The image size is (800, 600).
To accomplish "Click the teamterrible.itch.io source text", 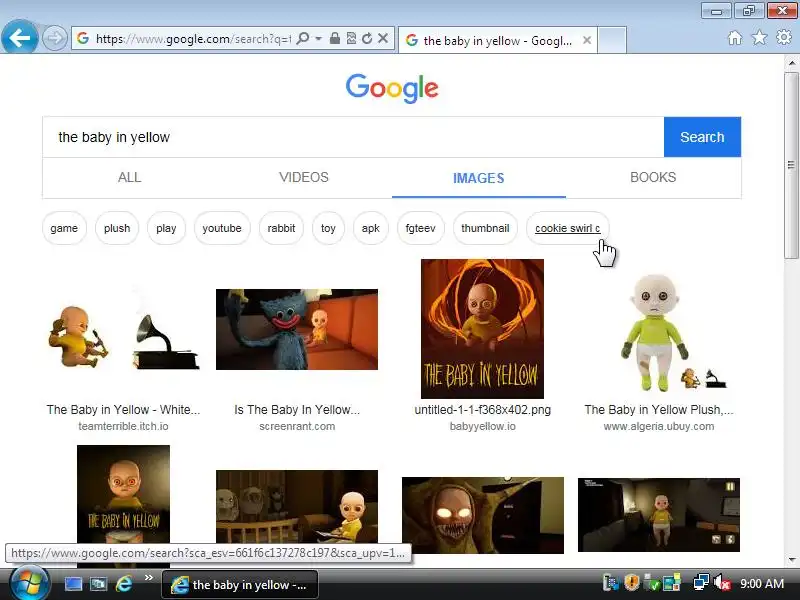I will point(123,427).
